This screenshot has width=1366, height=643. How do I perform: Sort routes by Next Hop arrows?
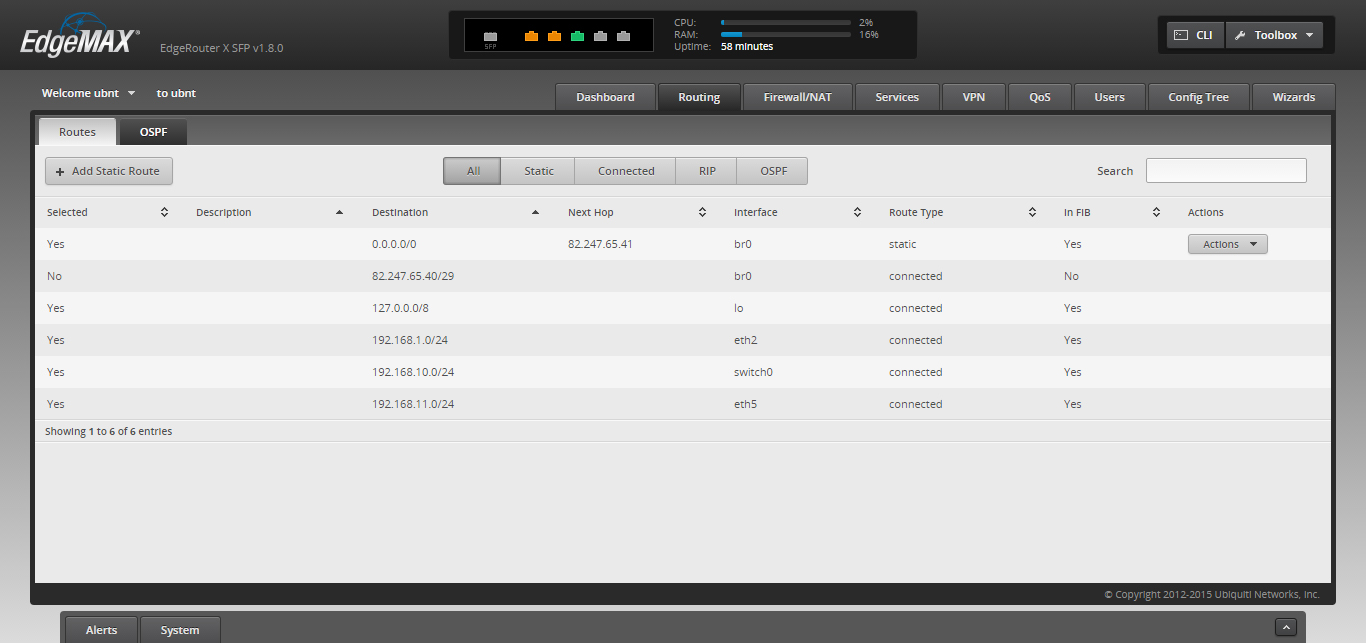(702, 212)
